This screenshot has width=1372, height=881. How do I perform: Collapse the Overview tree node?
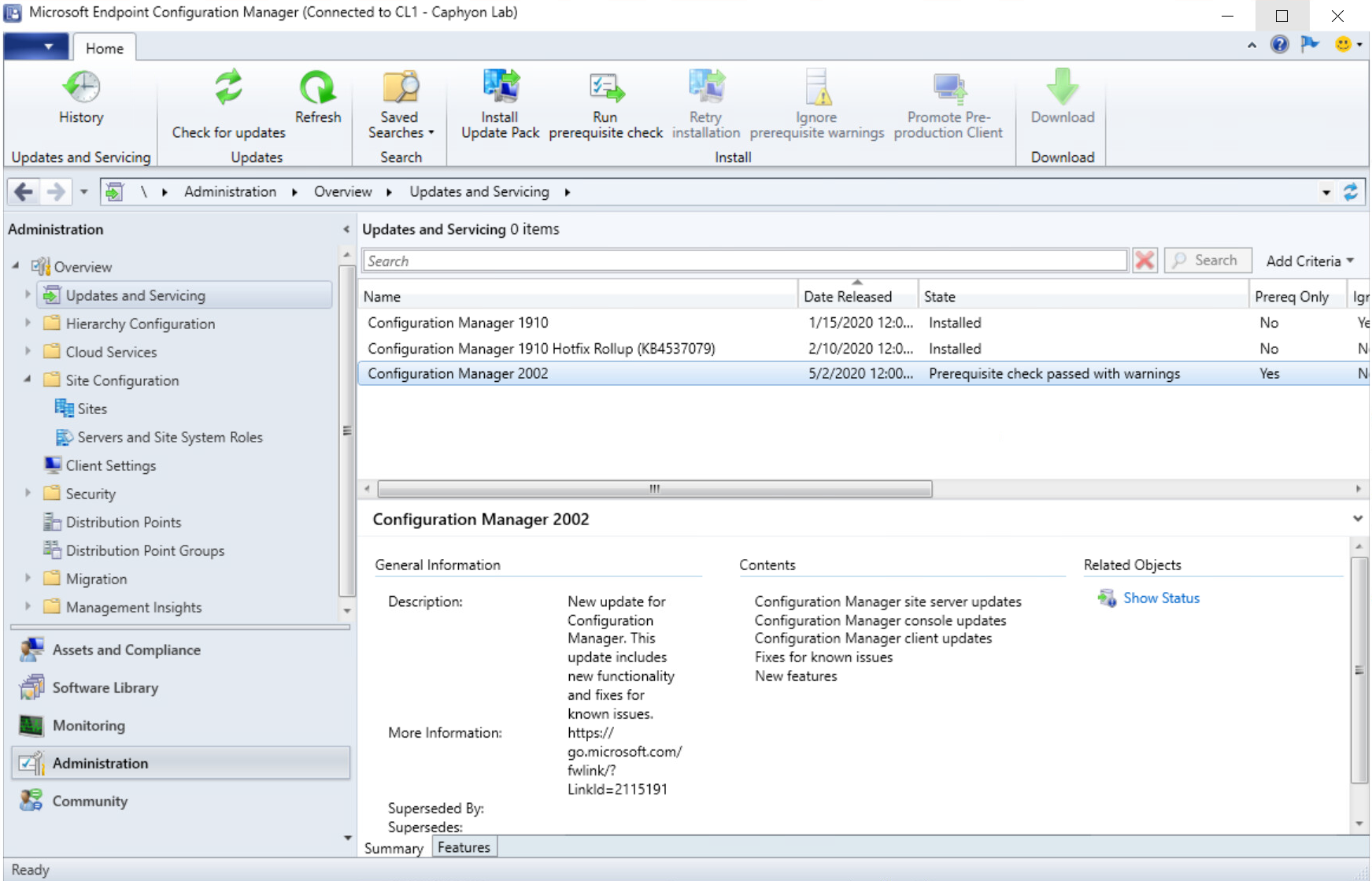coord(16,266)
